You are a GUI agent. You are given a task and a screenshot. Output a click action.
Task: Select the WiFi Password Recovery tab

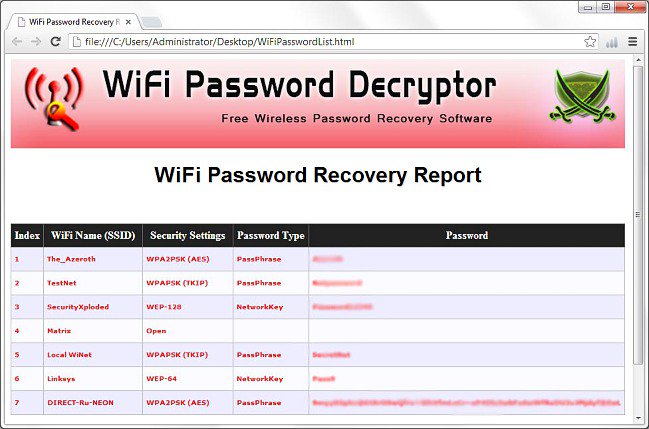coord(68,20)
